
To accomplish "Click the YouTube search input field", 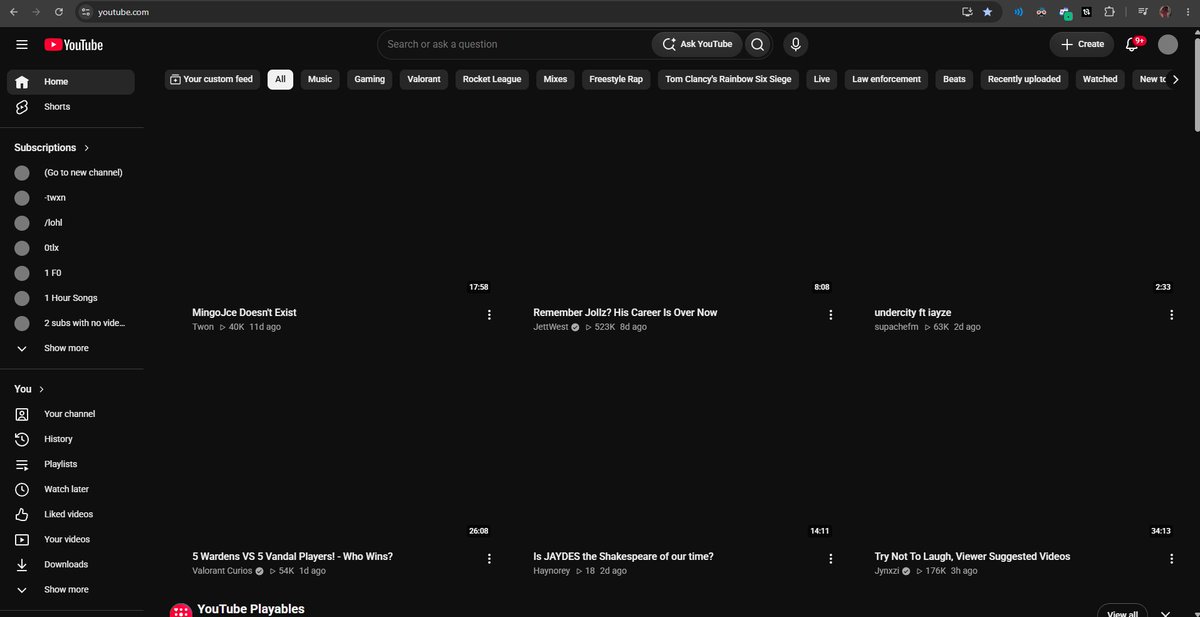I will tap(515, 44).
